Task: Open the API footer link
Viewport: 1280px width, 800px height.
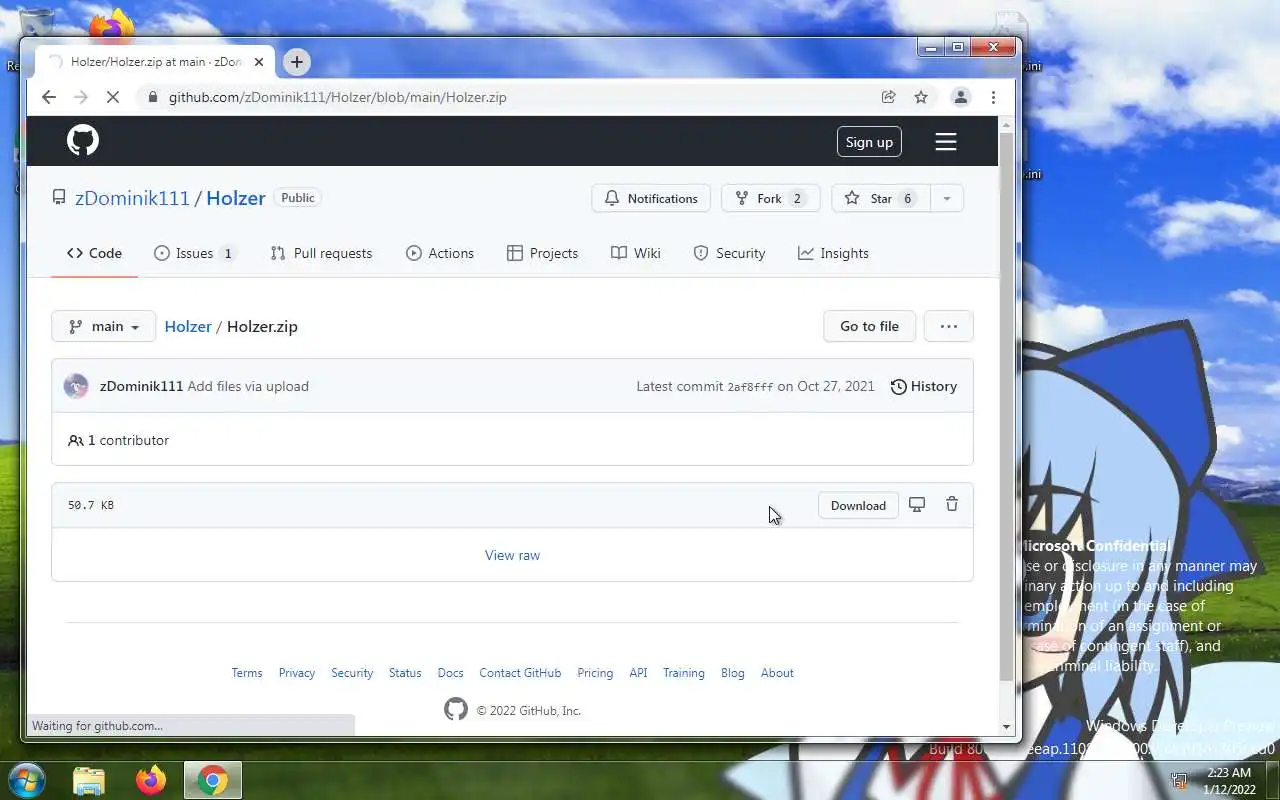Action: 638,673
